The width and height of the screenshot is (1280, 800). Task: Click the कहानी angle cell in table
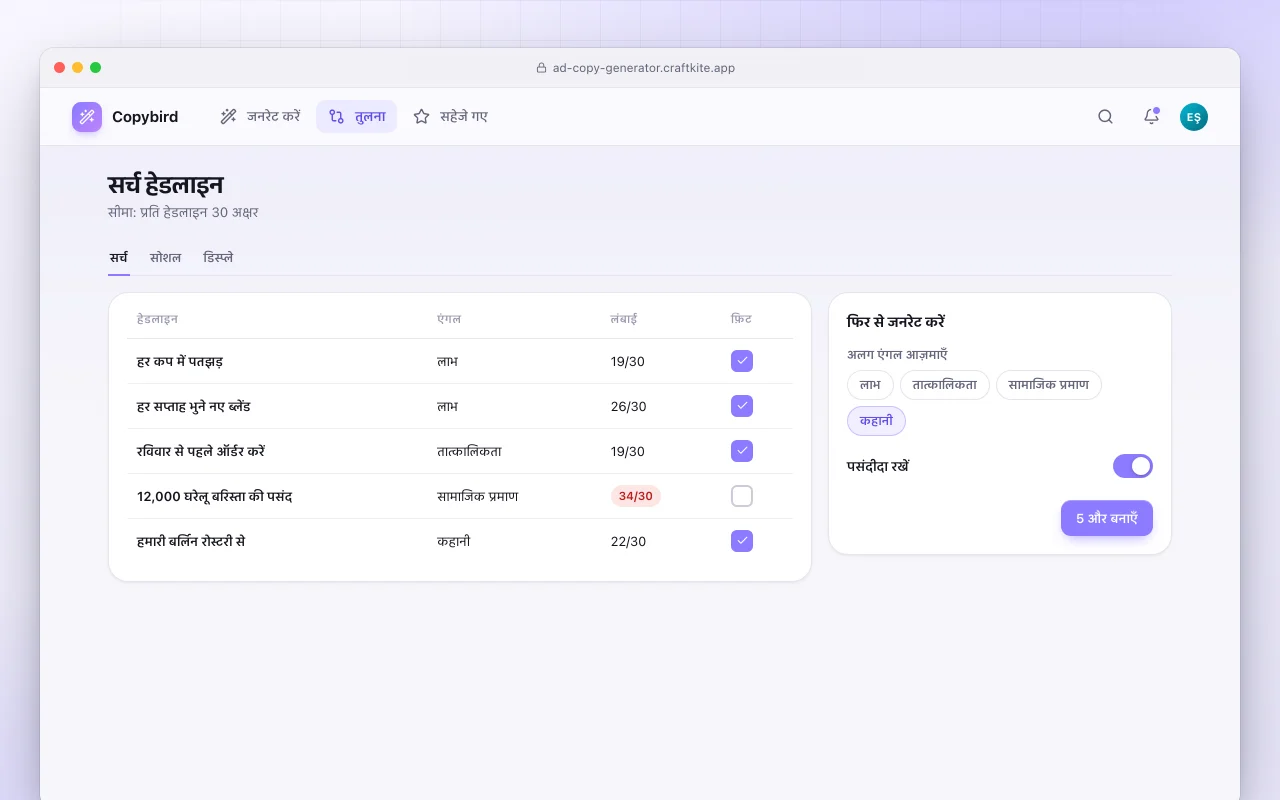click(454, 541)
